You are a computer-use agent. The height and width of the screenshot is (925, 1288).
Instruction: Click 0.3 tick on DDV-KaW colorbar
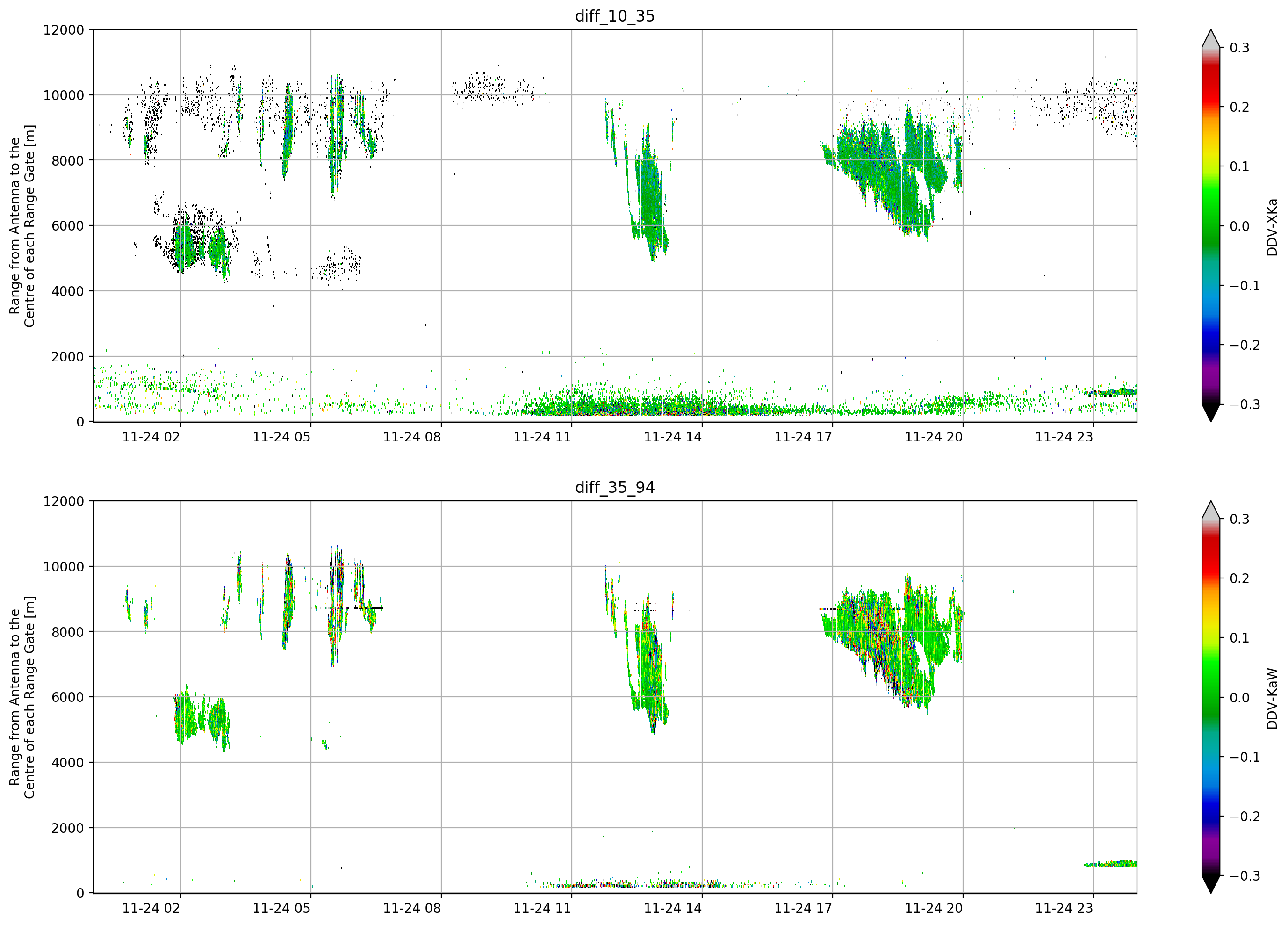tap(1240, 519)
